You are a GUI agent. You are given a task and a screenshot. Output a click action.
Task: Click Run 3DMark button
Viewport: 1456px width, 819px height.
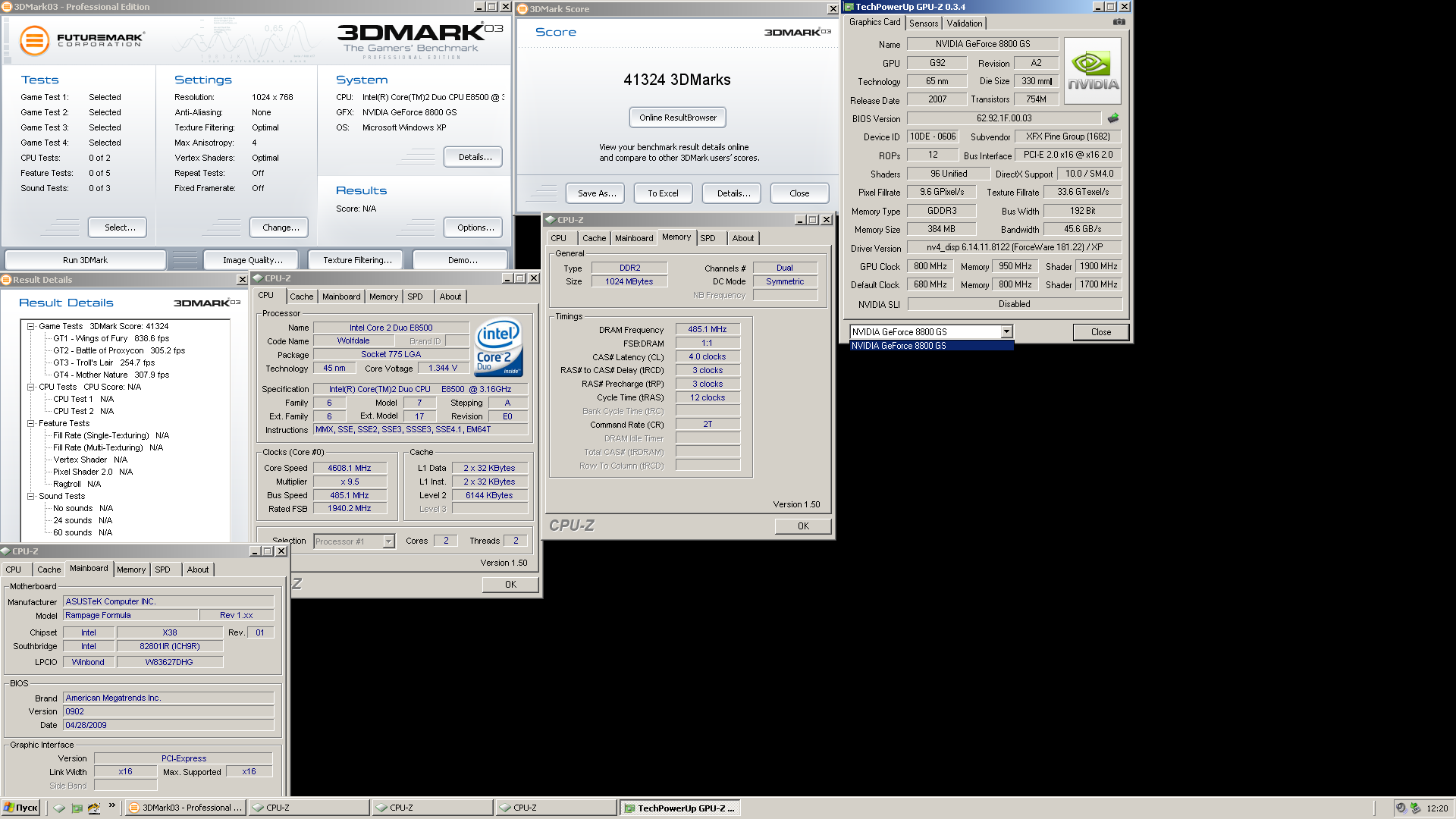(x=85, y=260)
